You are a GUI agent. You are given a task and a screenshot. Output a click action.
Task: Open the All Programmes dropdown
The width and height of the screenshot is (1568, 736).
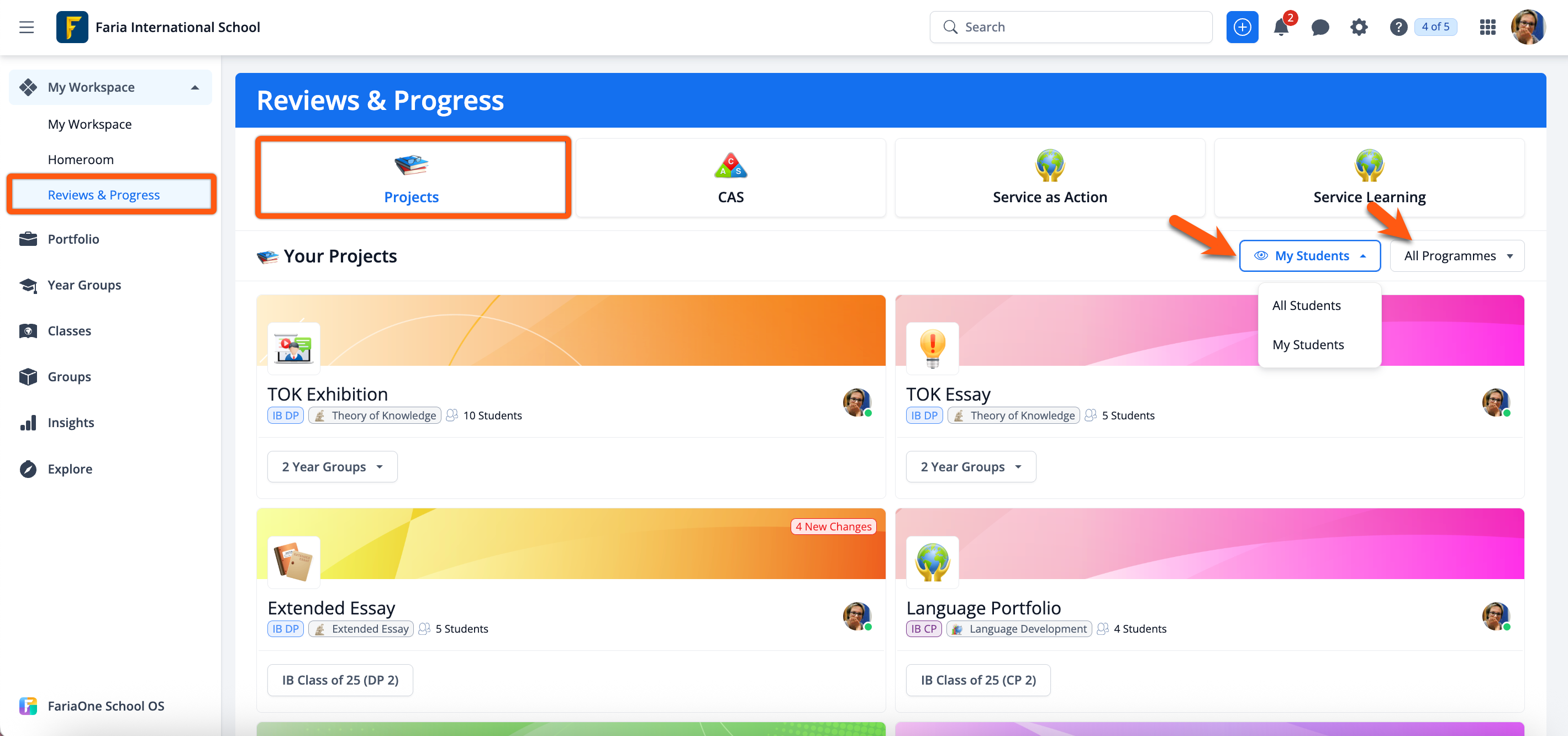click(x=1457, y=256)
